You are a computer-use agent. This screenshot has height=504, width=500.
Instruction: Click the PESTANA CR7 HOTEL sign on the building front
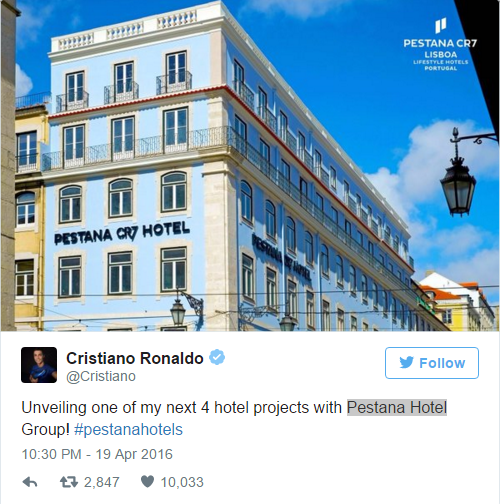(122, 233)
